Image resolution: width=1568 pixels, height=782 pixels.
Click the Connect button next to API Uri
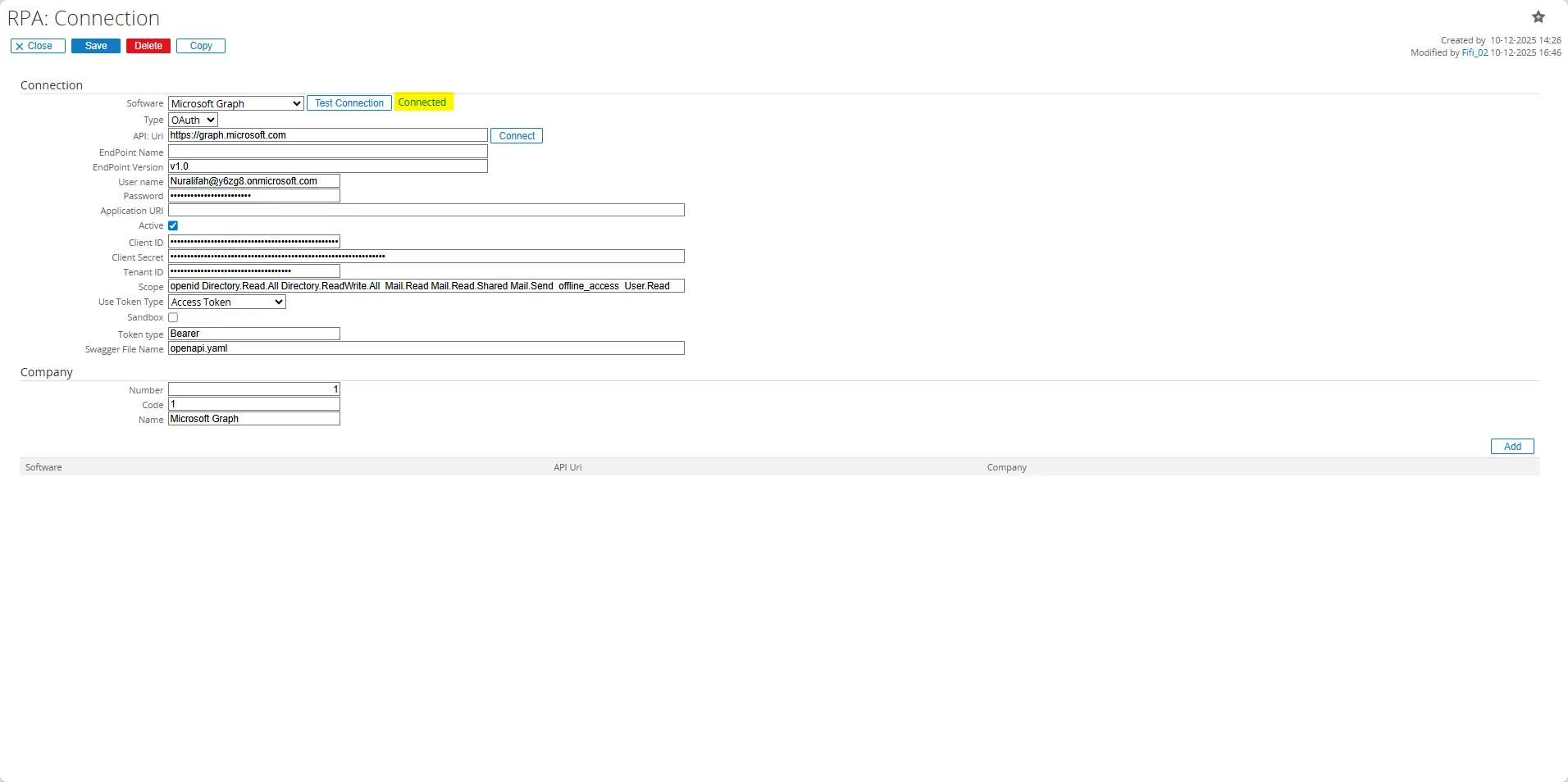click(516, 135)
